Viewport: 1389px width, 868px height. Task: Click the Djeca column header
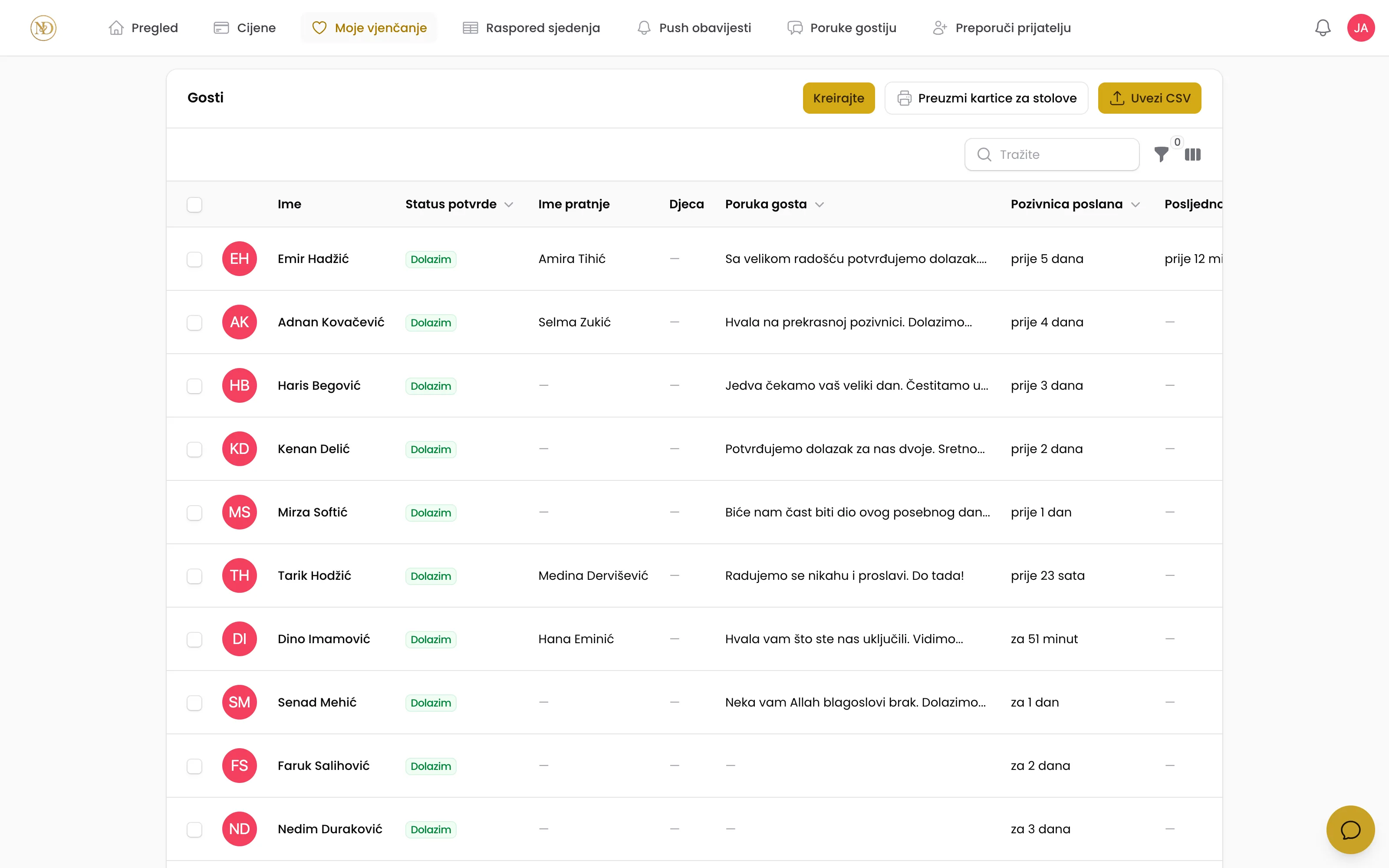pyautogui.click(x=686, y=204)
